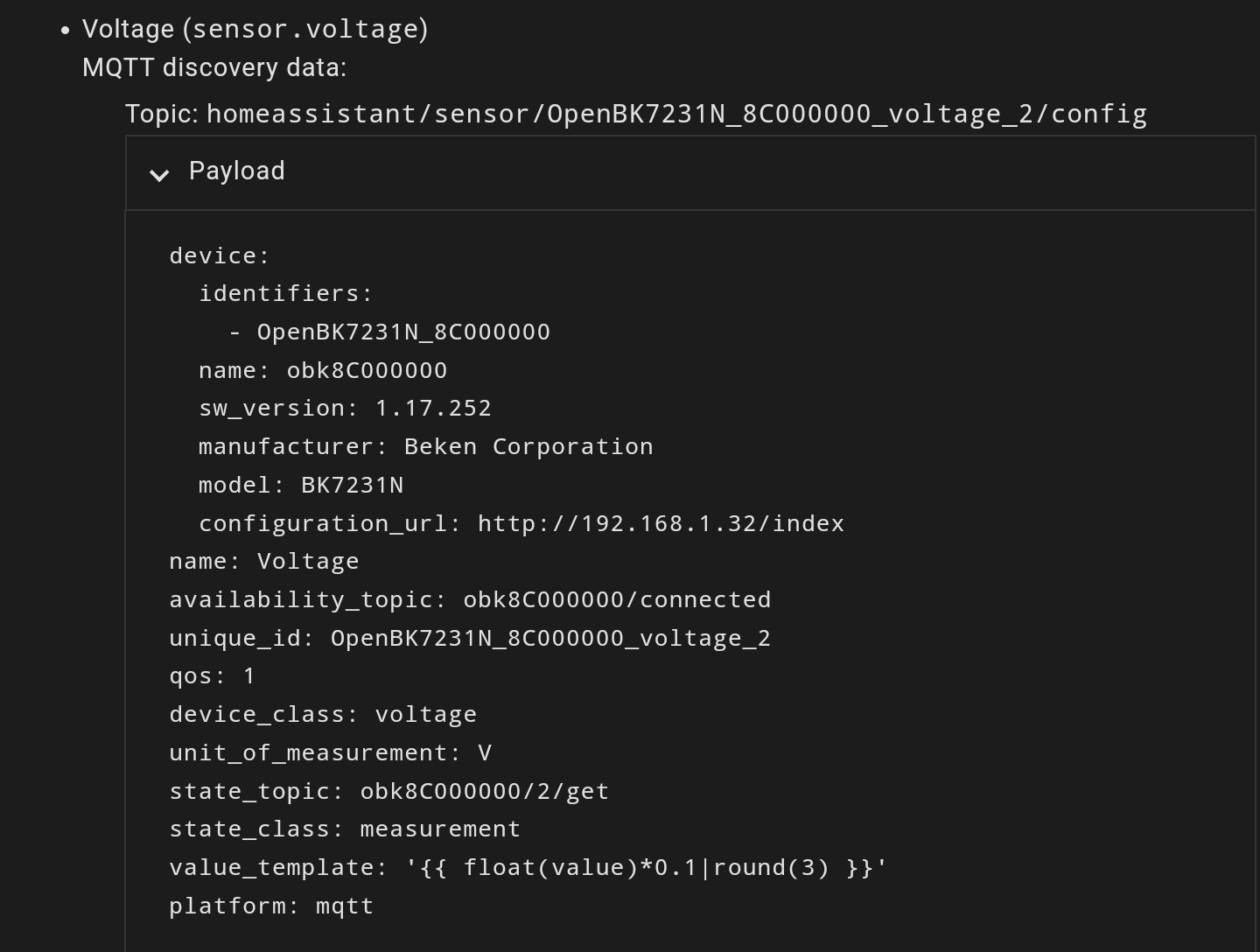Click the homeassistant/sensor config topic text
1260x952 pixels.
(x=675, y=114)
